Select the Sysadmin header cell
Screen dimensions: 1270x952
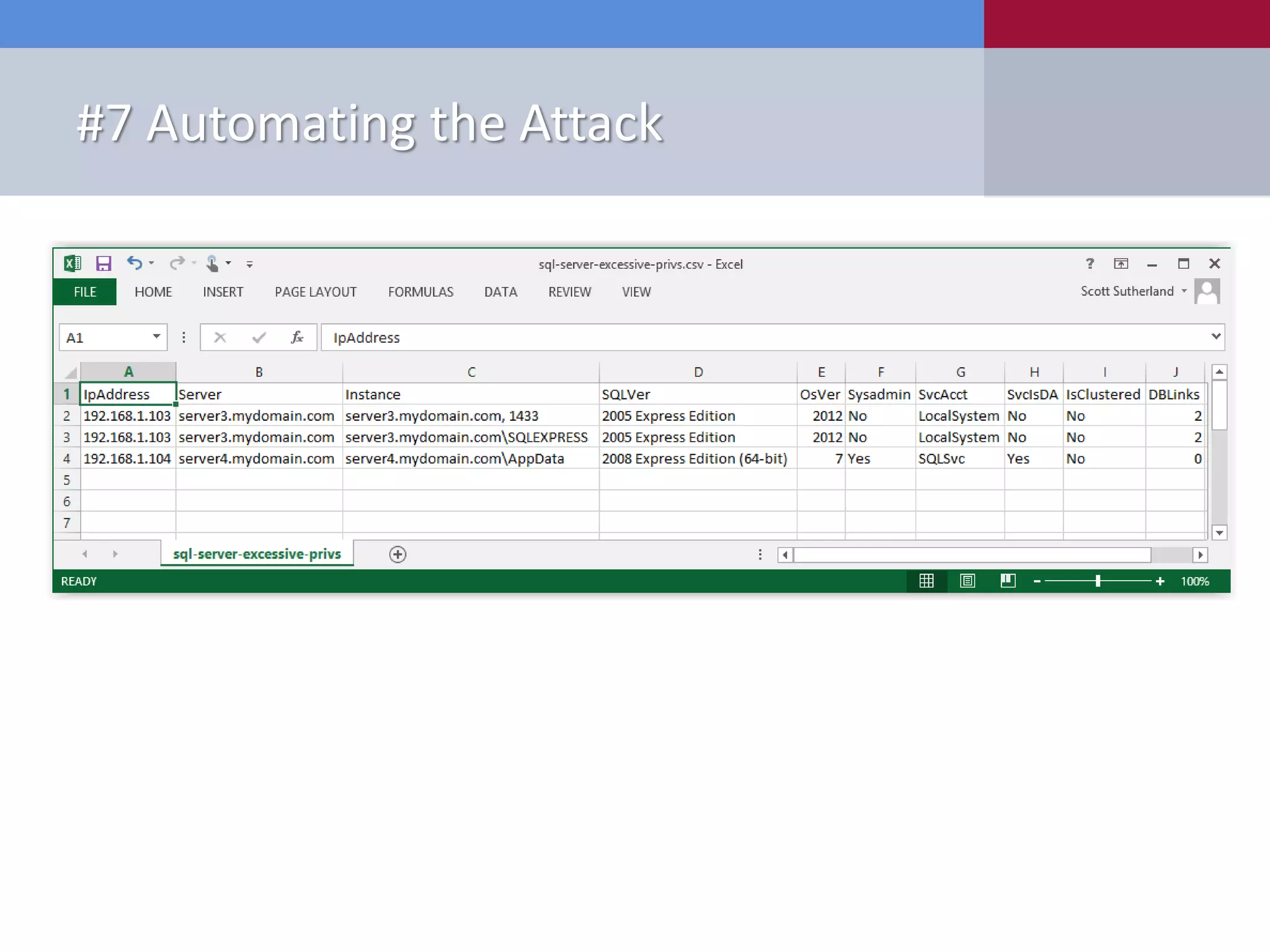(880, 394)
